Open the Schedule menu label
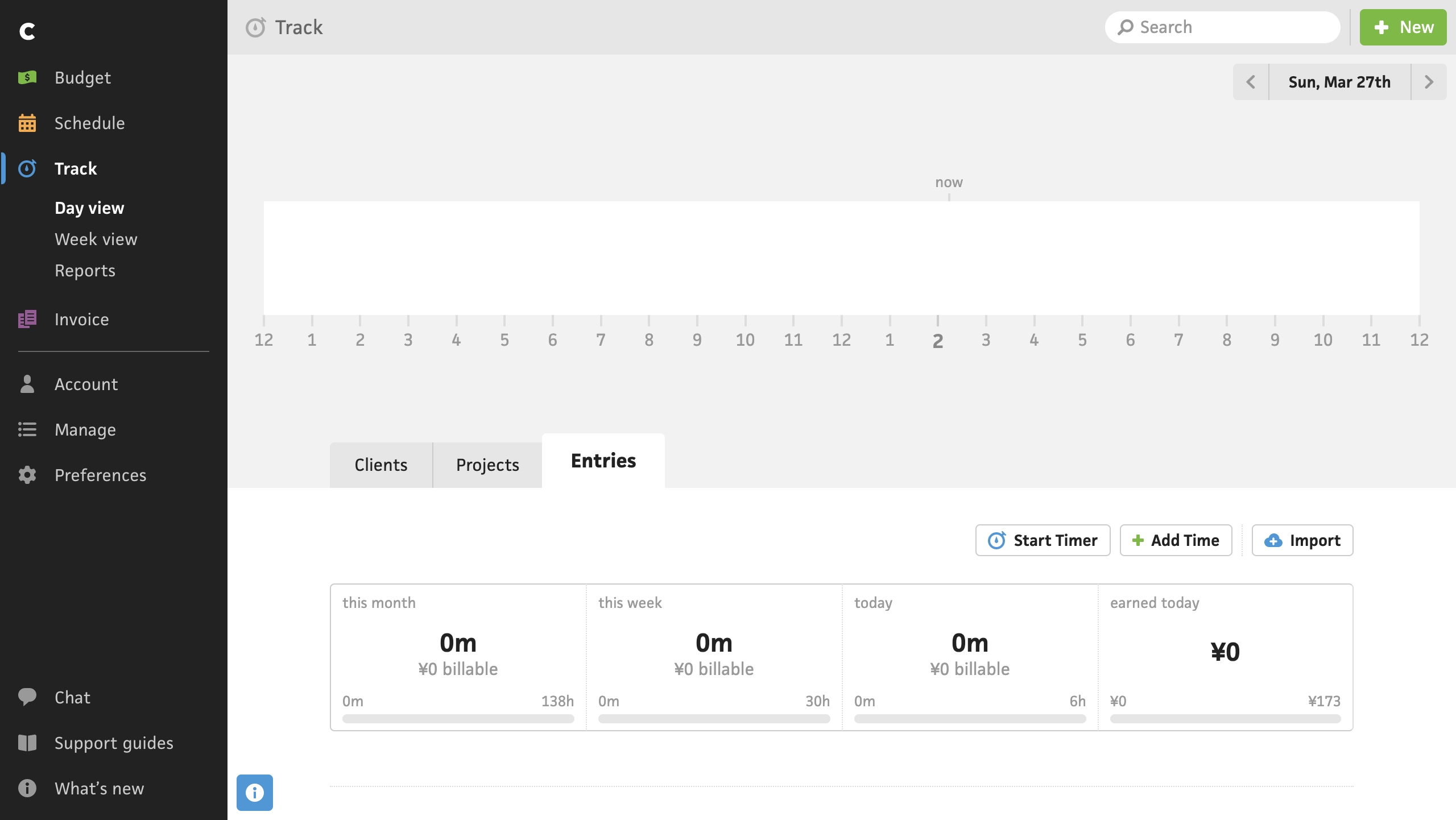The image size is (1456, 820). pos(89,123)
